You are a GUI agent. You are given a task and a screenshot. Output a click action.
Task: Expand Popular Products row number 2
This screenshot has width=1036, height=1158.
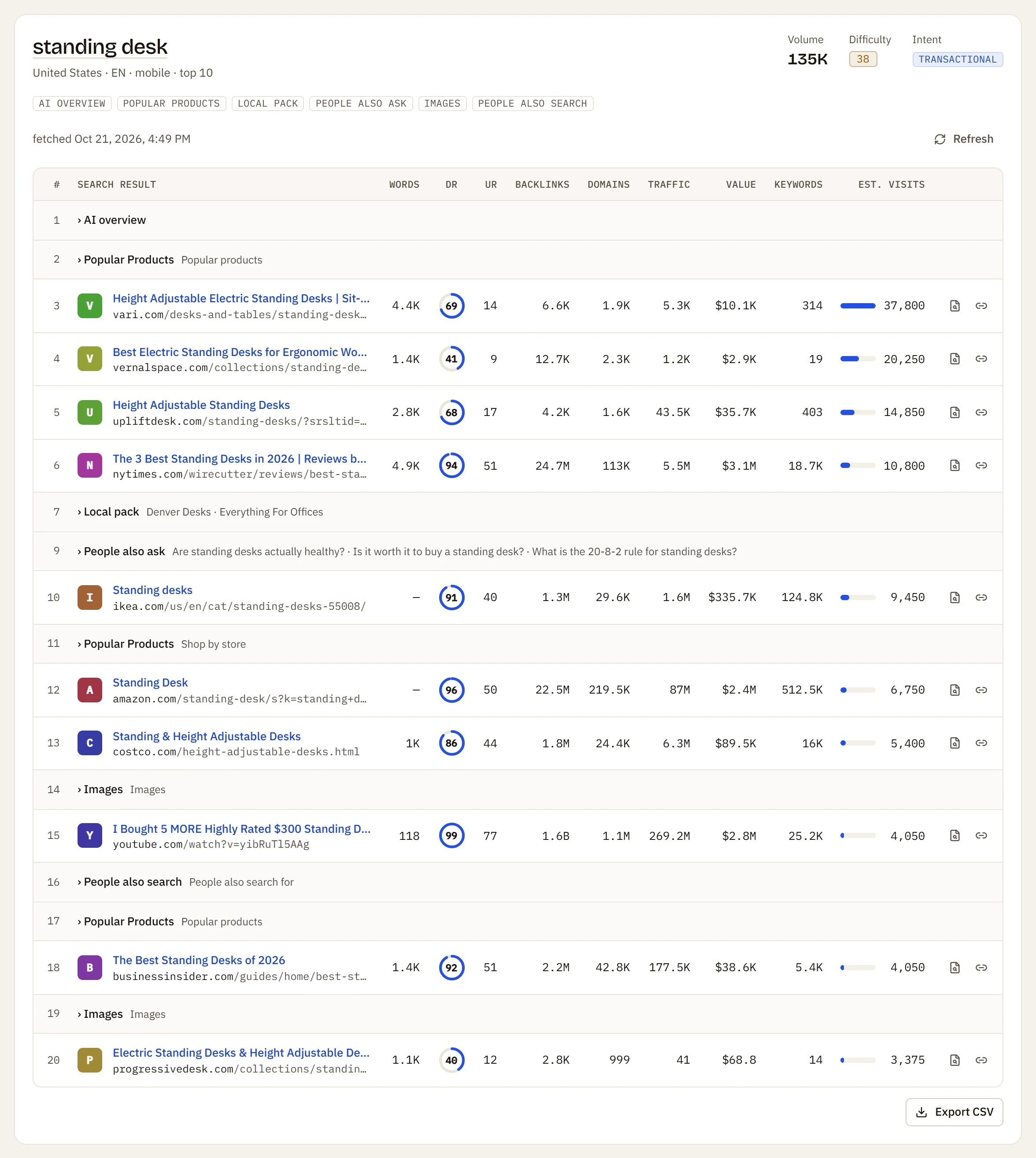[x=518, y=260]
